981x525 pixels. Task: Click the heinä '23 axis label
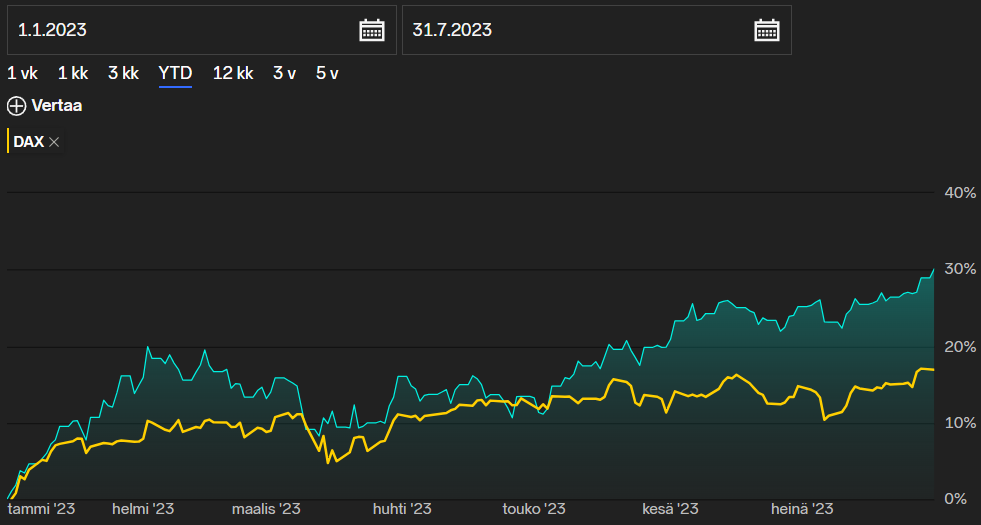click(x=802, y=509)
